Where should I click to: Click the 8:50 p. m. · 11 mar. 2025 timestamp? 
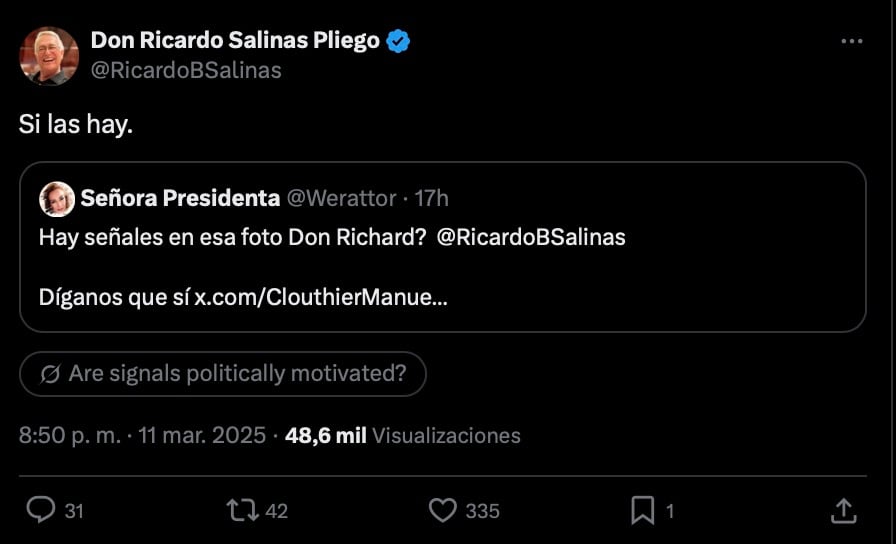(143, 436)
